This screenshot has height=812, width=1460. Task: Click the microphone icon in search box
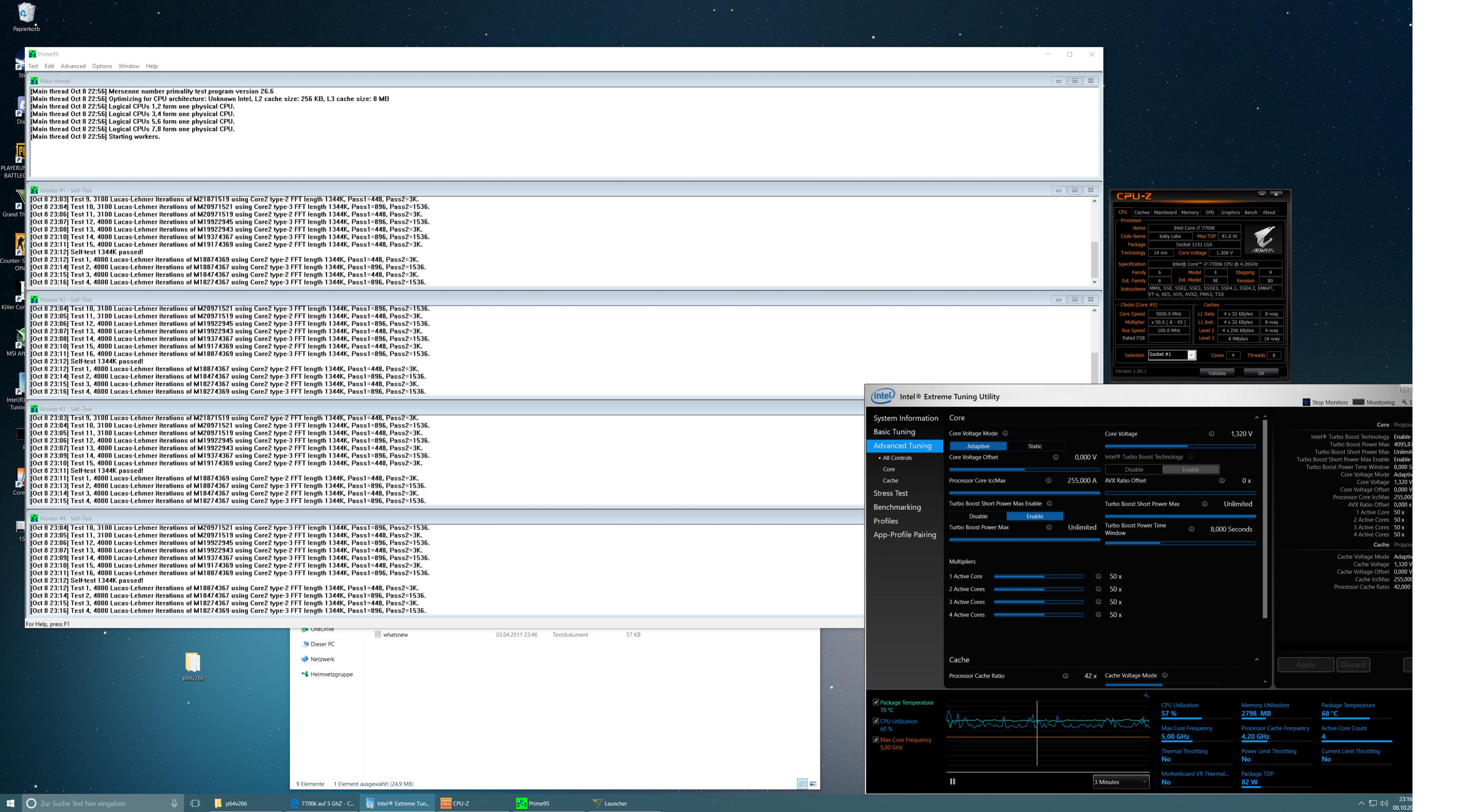pos(174,803)
